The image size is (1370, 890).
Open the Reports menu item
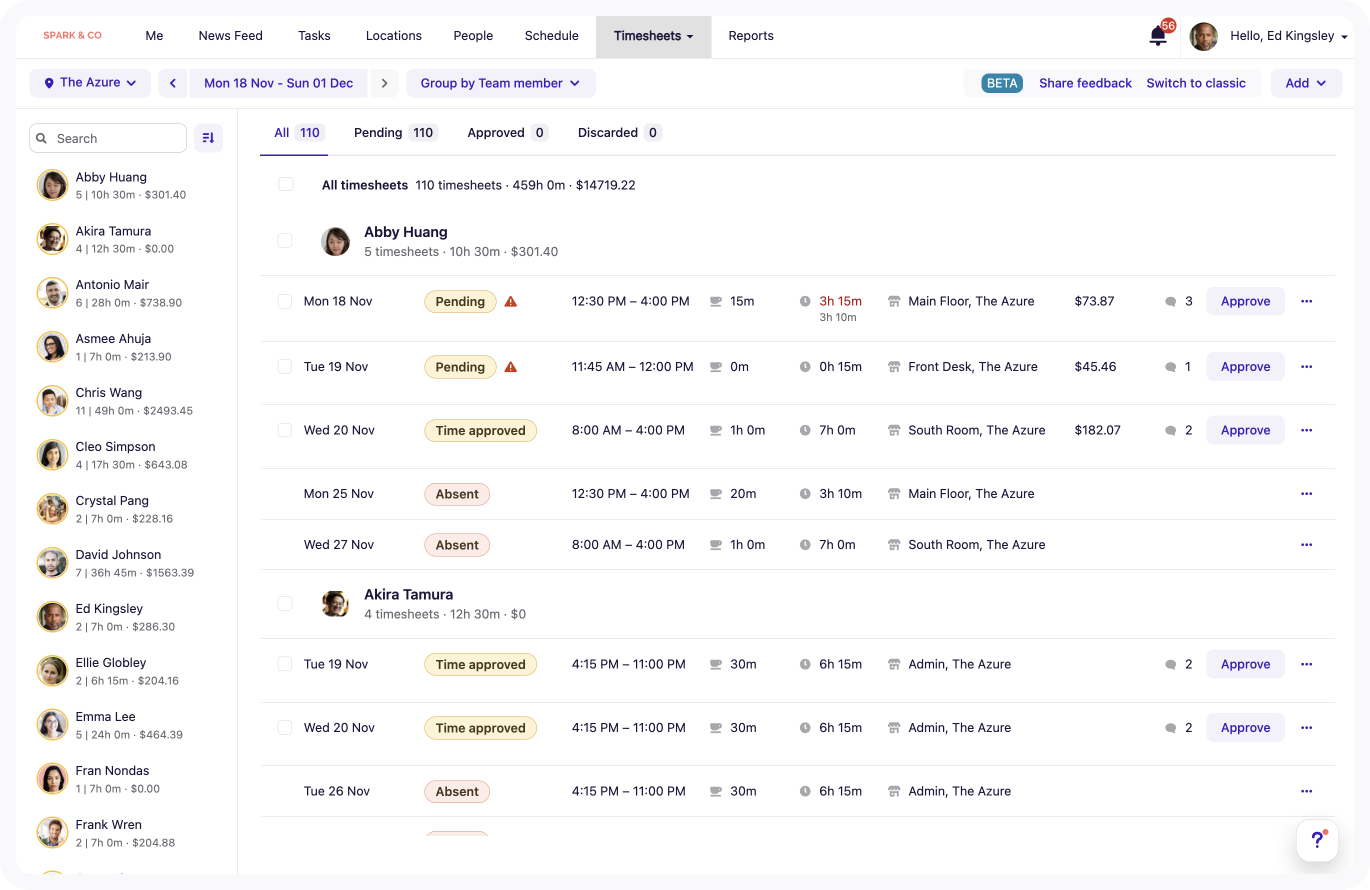click(x=751, y=36)
